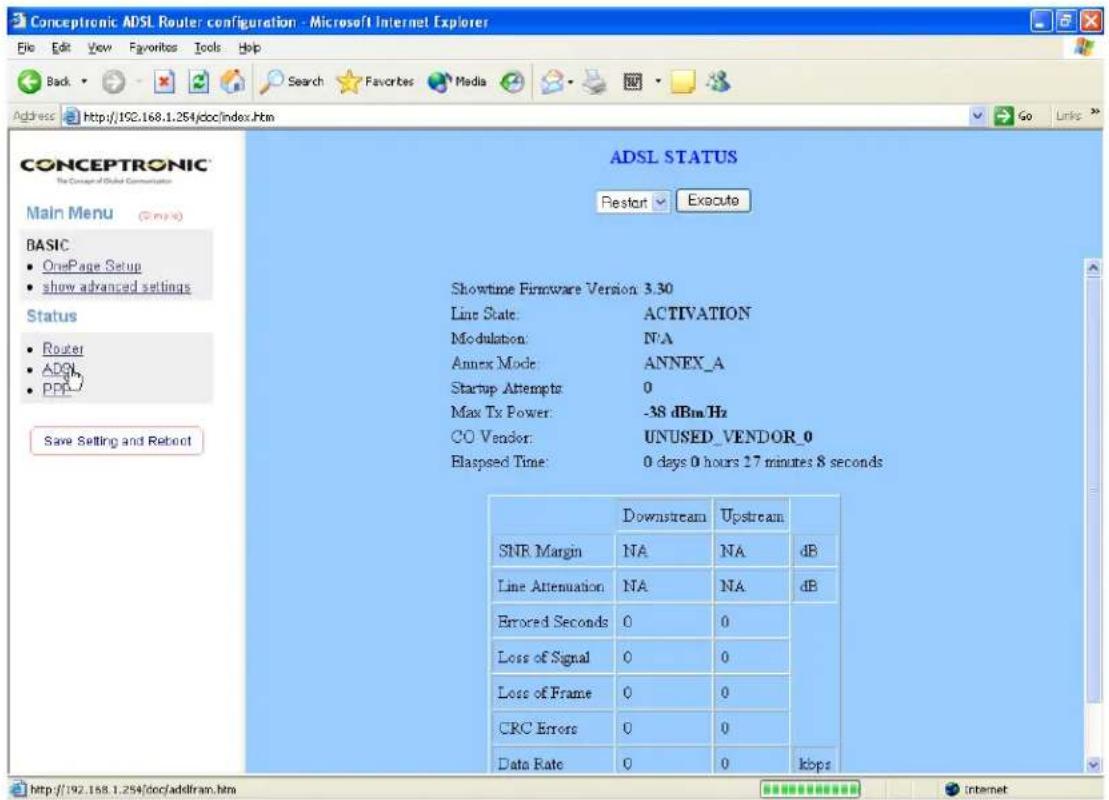Click the Execute button
The image size is (1109, 800).
pos(713,201)
